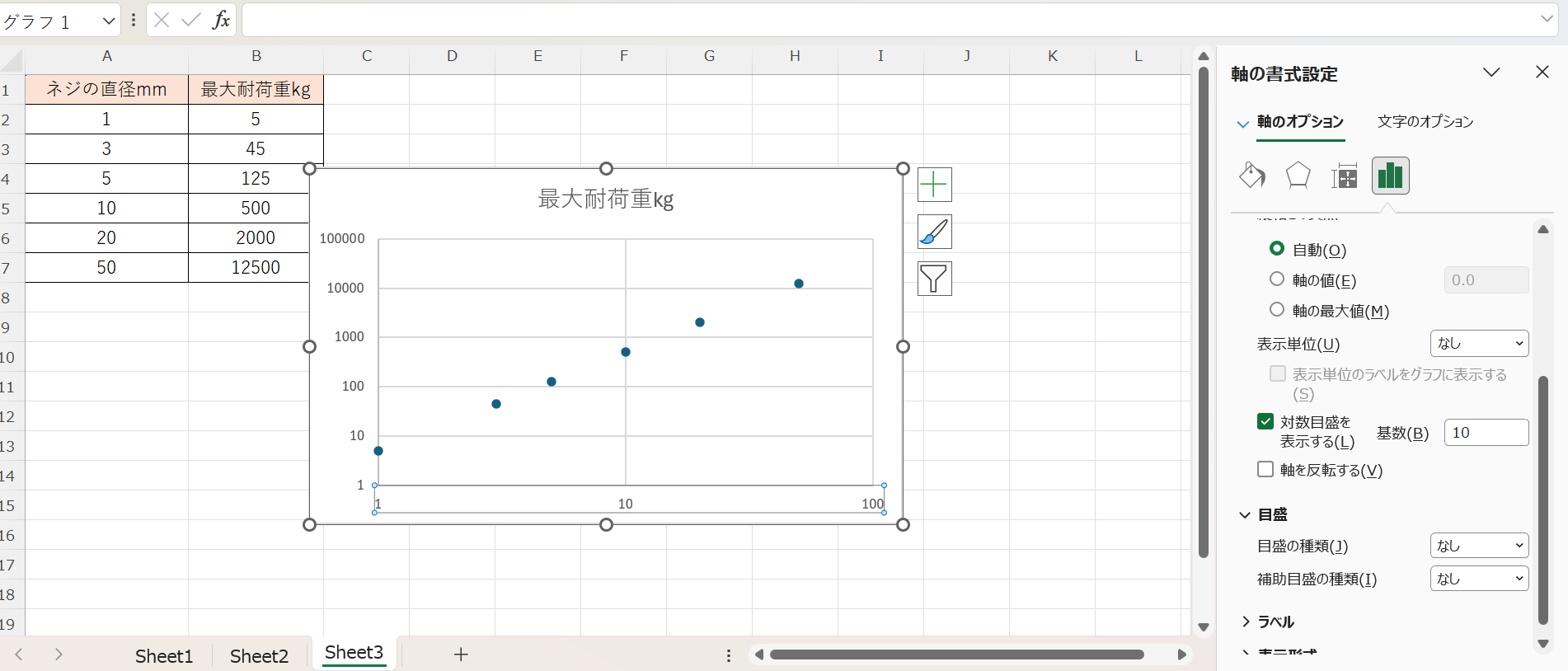Viewport: 1568px width, 671px height.
Task: Open the Size & Properties icon
Action: (1344, 176)
